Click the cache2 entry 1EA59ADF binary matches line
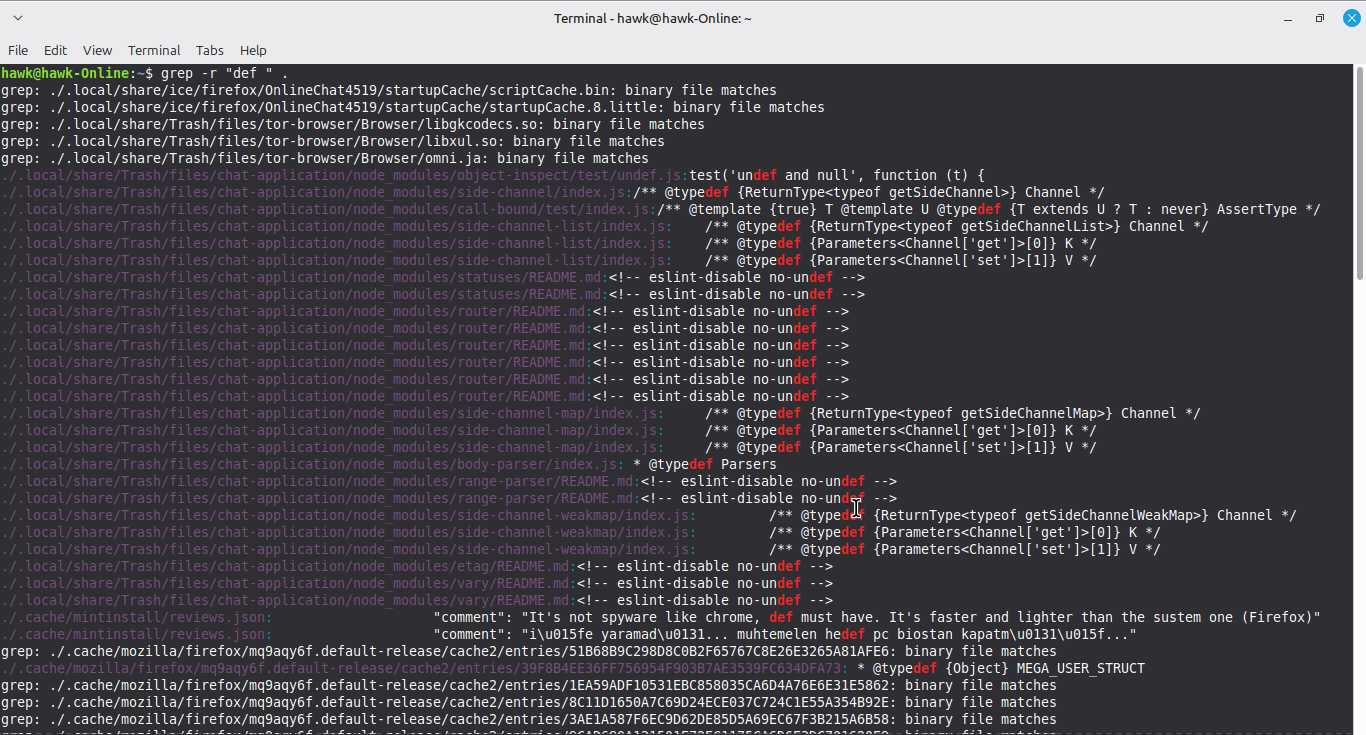The height and width of the screenshot is (735, 1366). pyautogui.click(x=528, y=685)
